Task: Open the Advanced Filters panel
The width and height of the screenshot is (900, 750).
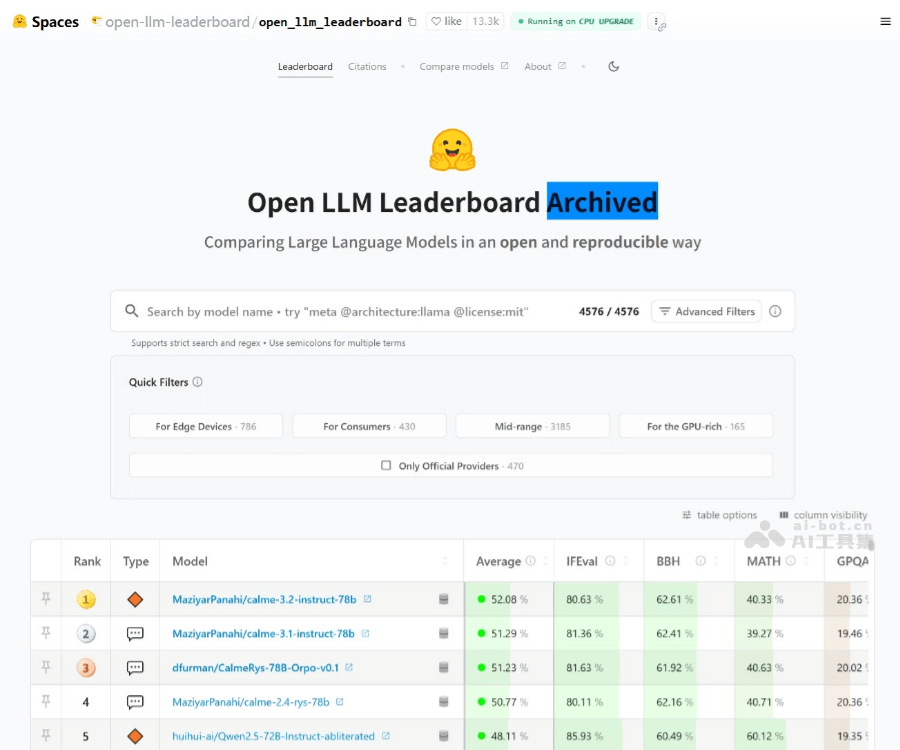Action: 706,311
